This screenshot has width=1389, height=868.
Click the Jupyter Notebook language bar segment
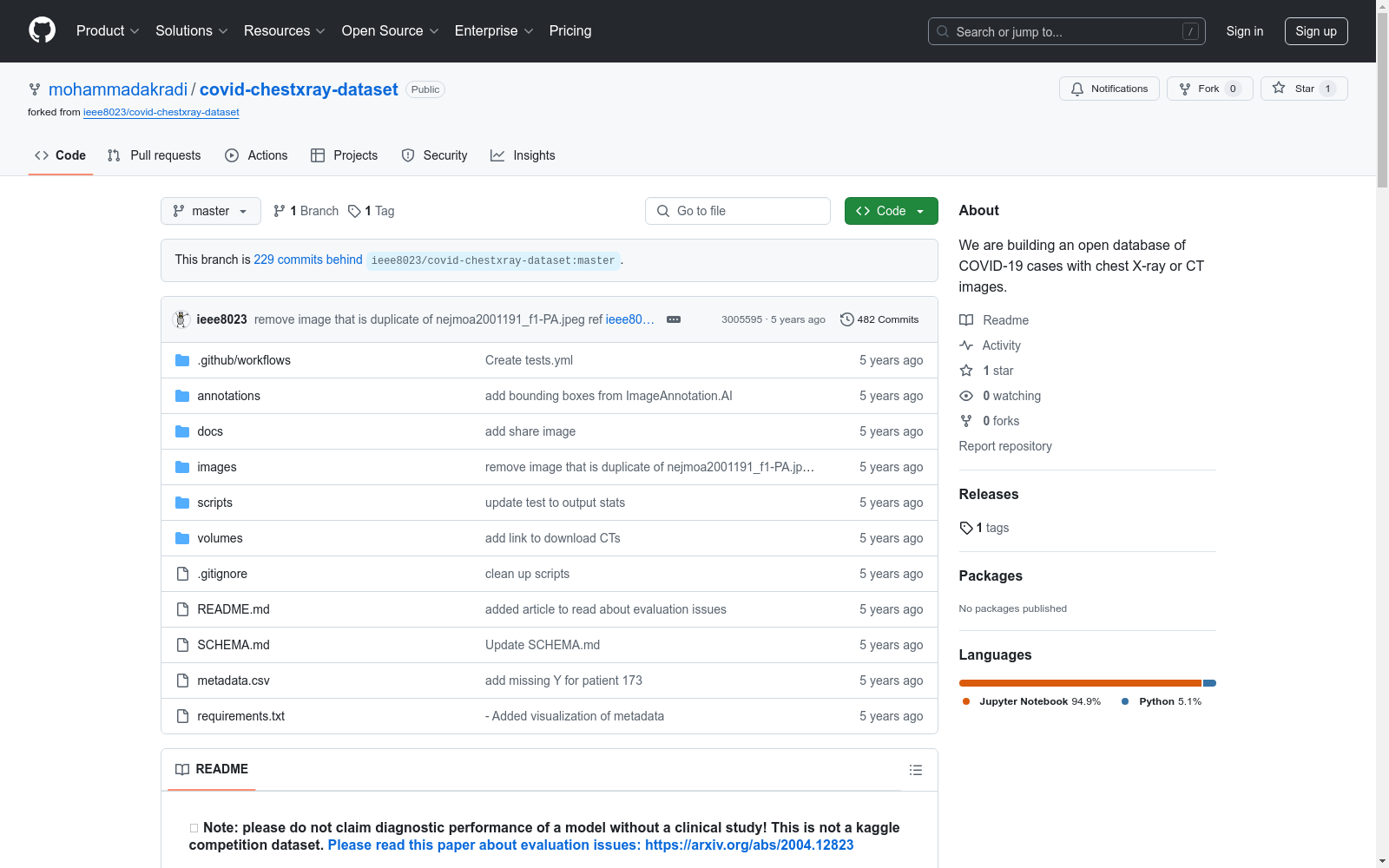[x=1080, y=683]
